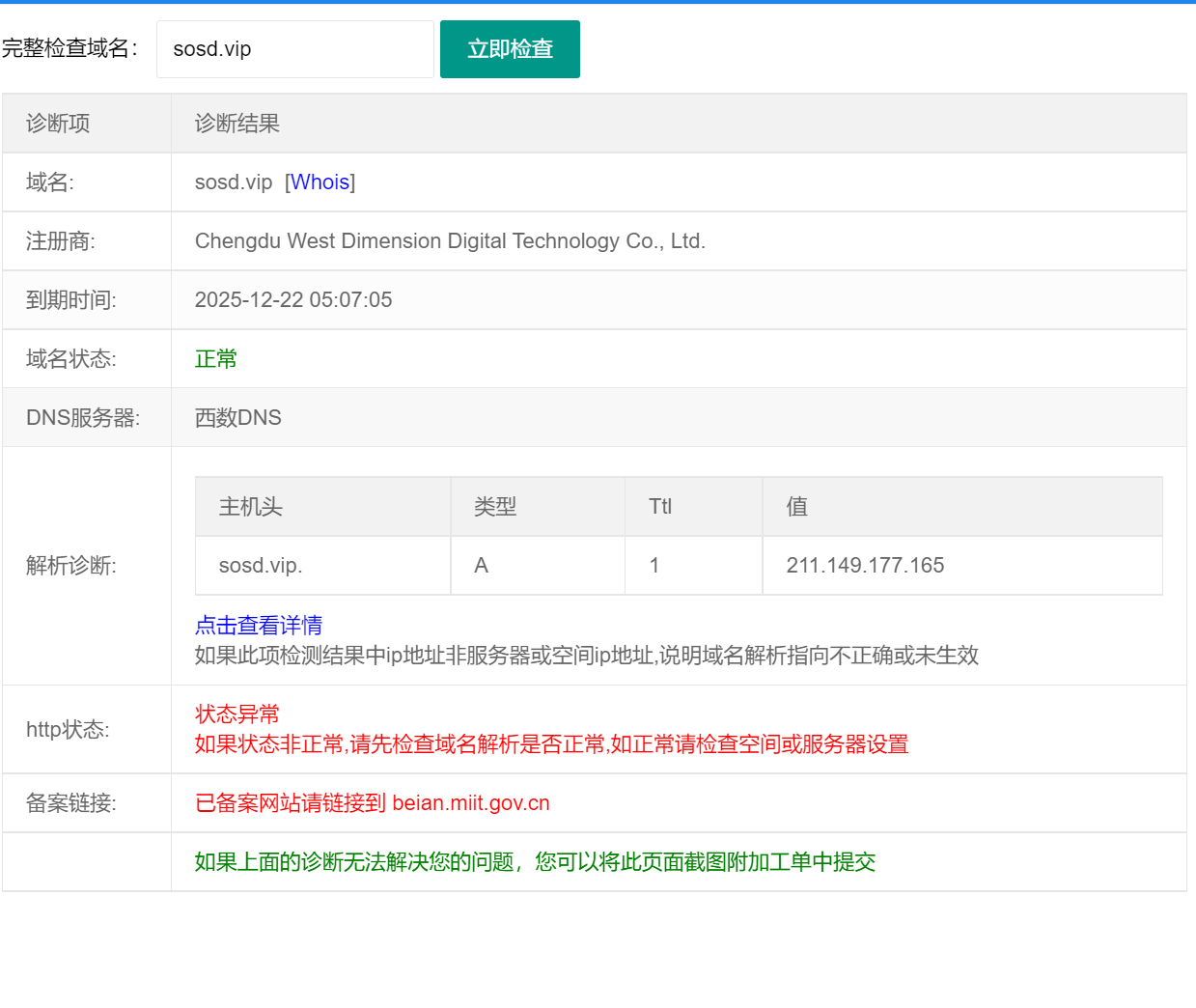
Task: Open the Whois link
Action: coord(320,182)
